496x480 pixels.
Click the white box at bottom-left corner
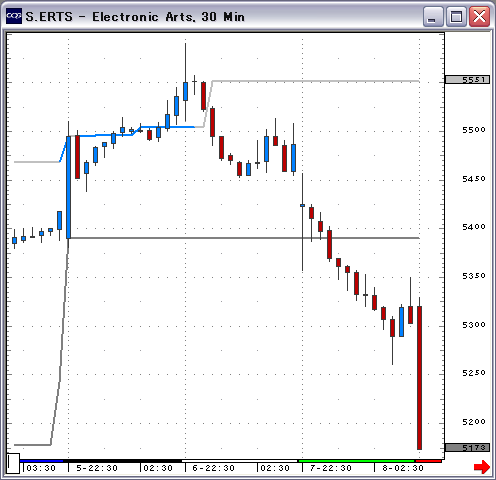tap(13, 463)
